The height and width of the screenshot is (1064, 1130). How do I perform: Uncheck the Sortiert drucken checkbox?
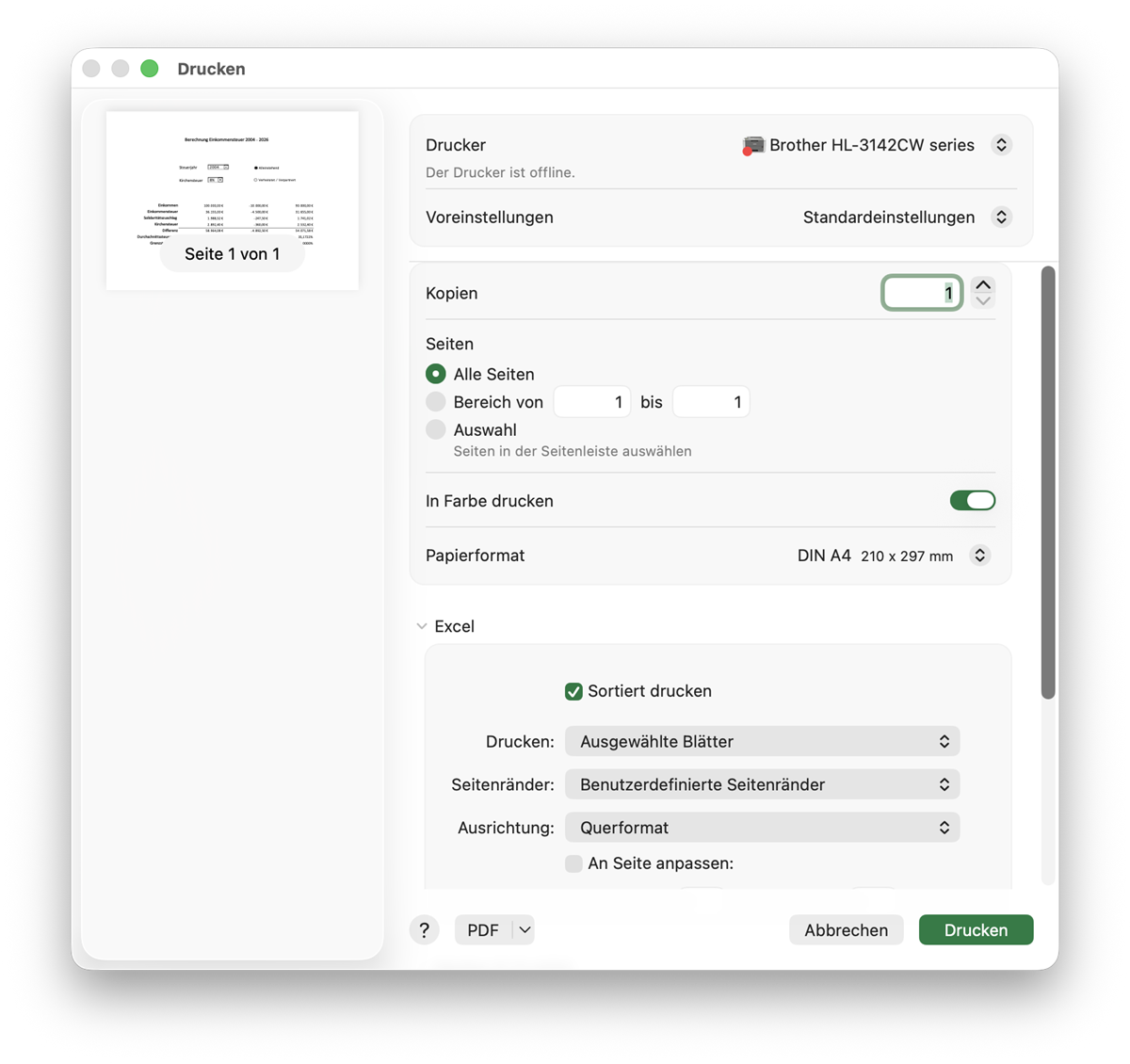[x=573, y=691]
